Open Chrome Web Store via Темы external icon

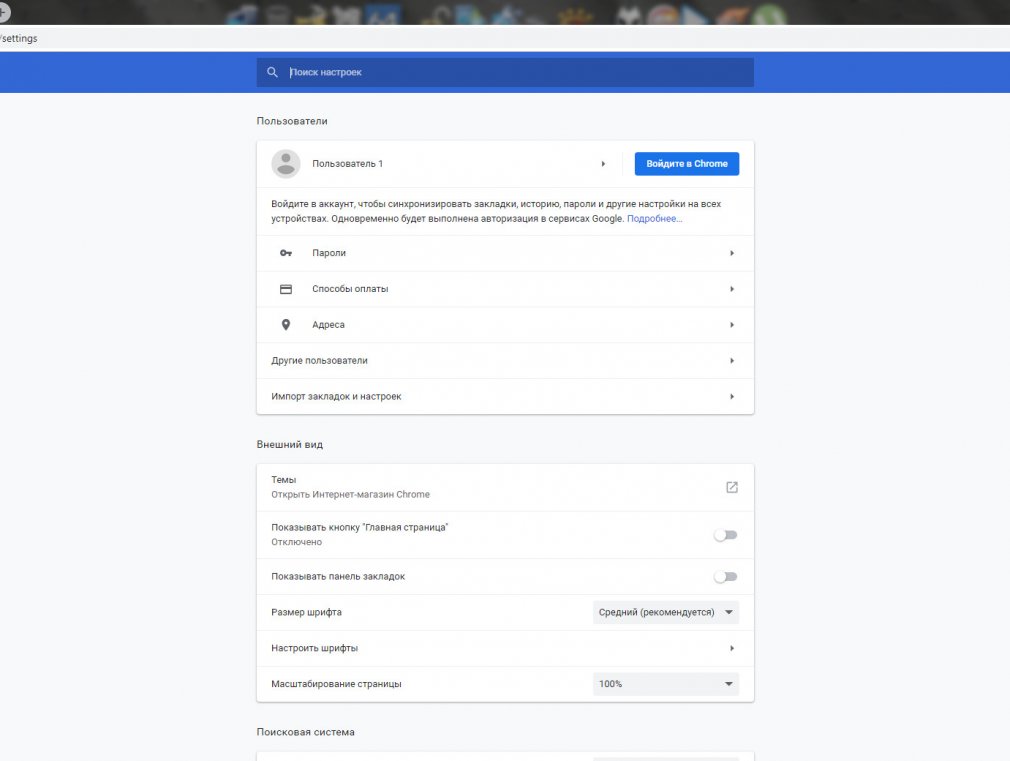click(x=732, y=487)
